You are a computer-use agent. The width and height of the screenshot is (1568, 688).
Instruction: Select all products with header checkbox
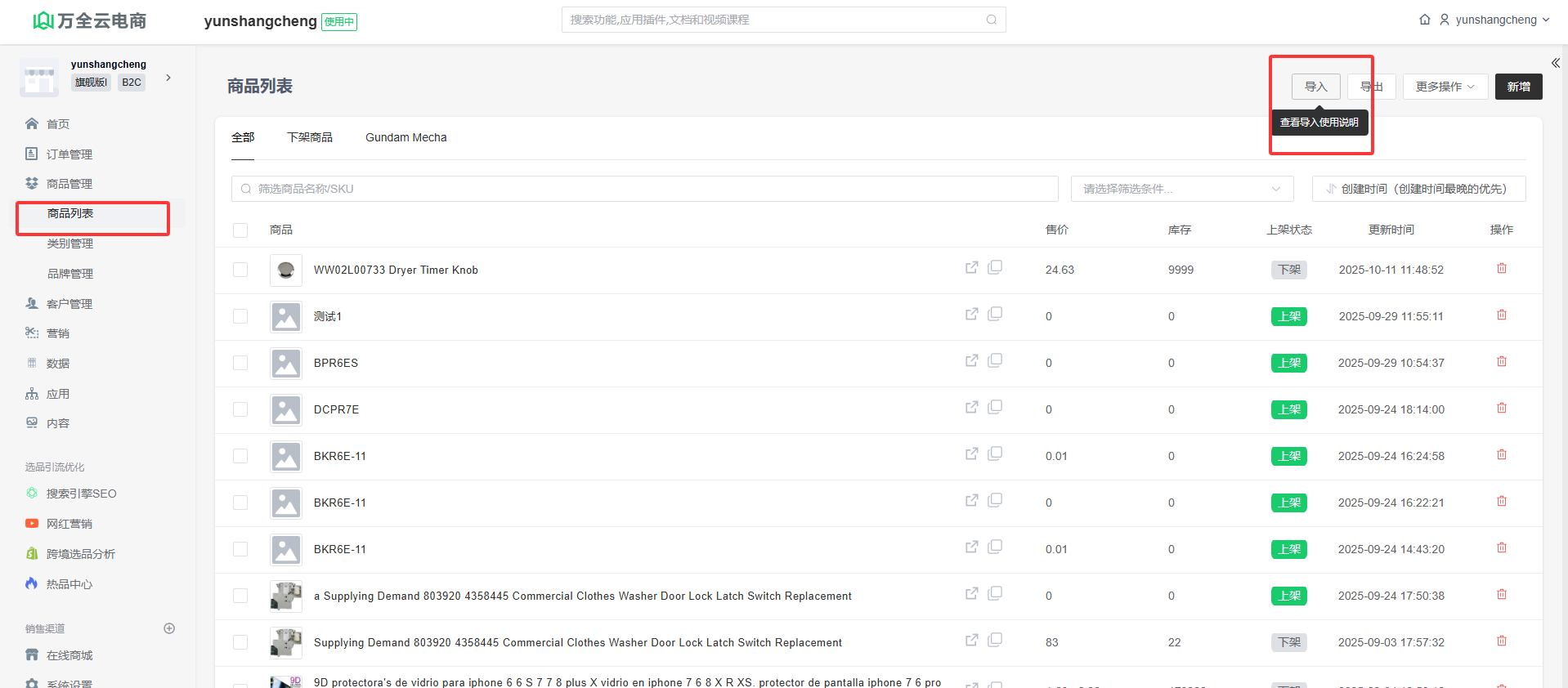pyautogui.click(x=240, y=230)
